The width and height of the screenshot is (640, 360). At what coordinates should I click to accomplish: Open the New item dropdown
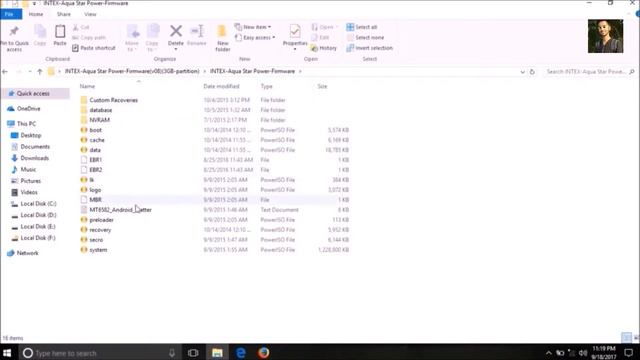pos(253,27)
